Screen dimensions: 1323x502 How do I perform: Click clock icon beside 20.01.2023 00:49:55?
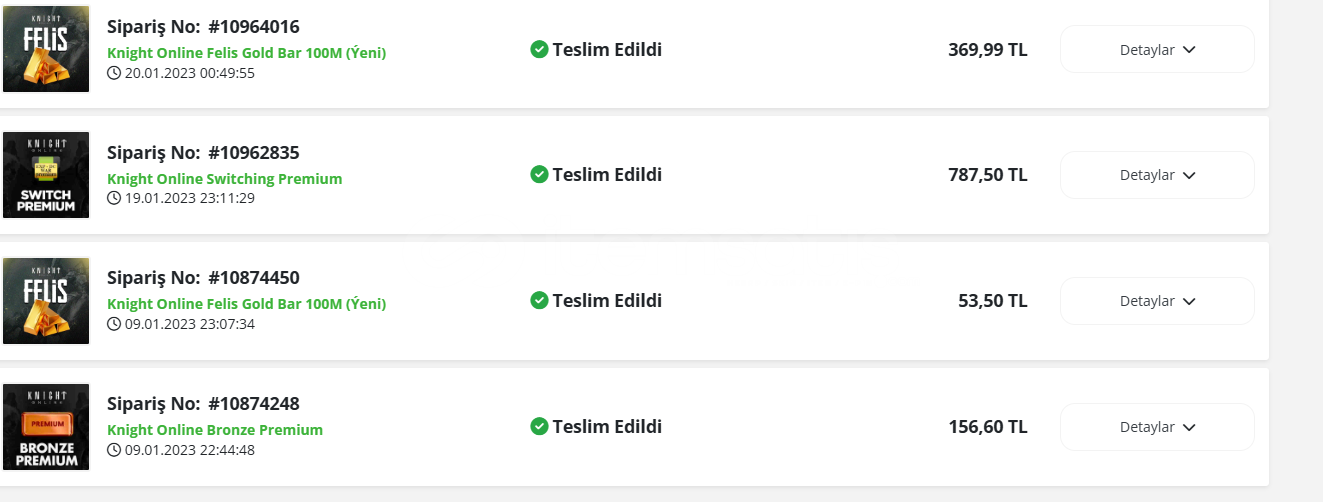114,73
